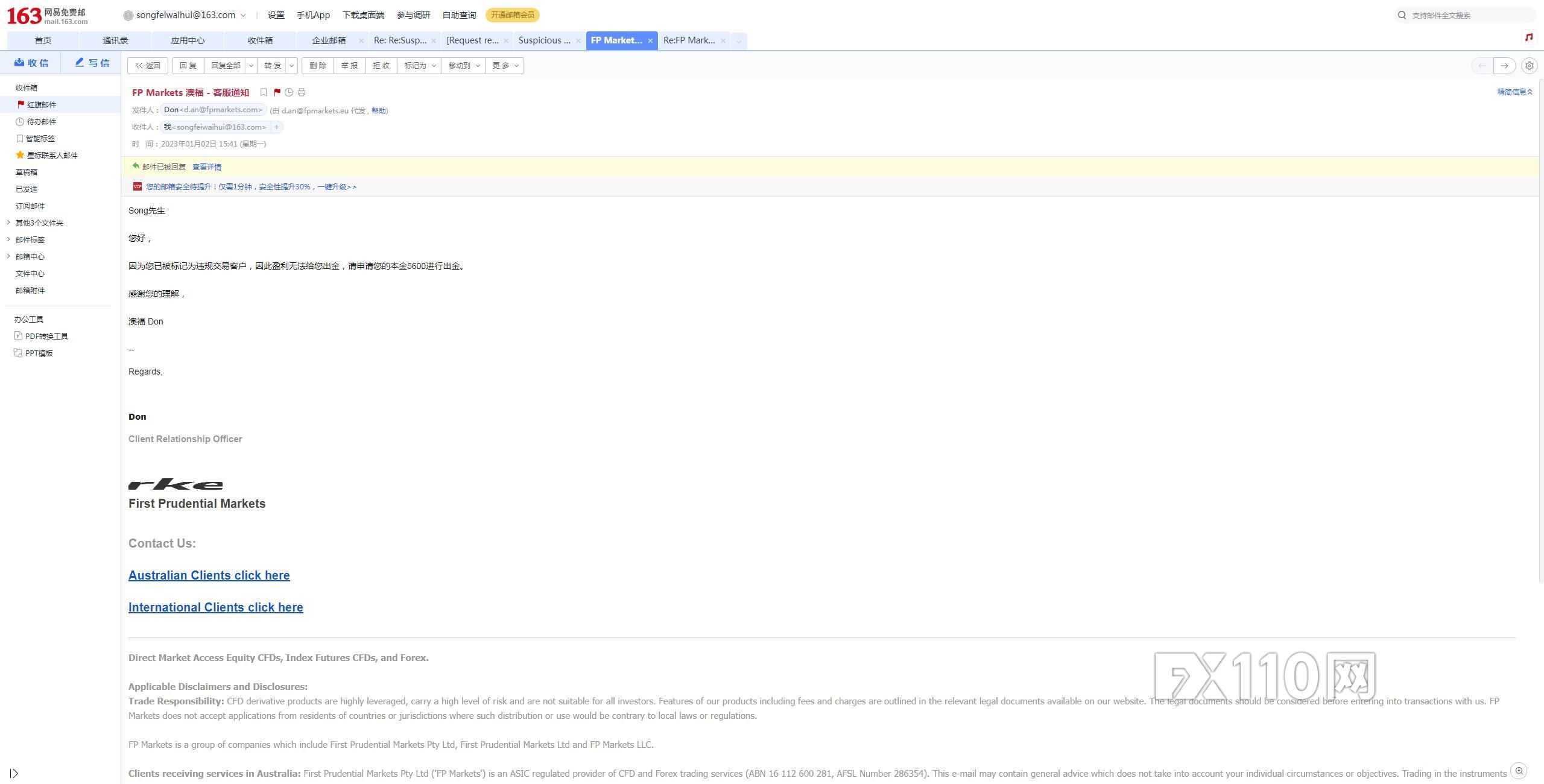Open the 标记为 dropdown
1544x784 pixels.
point(420,66)
